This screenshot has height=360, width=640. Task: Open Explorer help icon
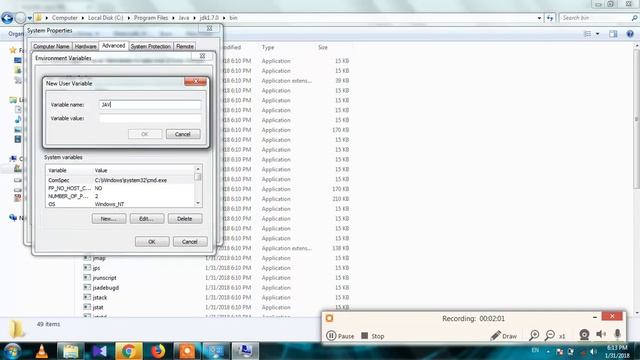[630, 34]
